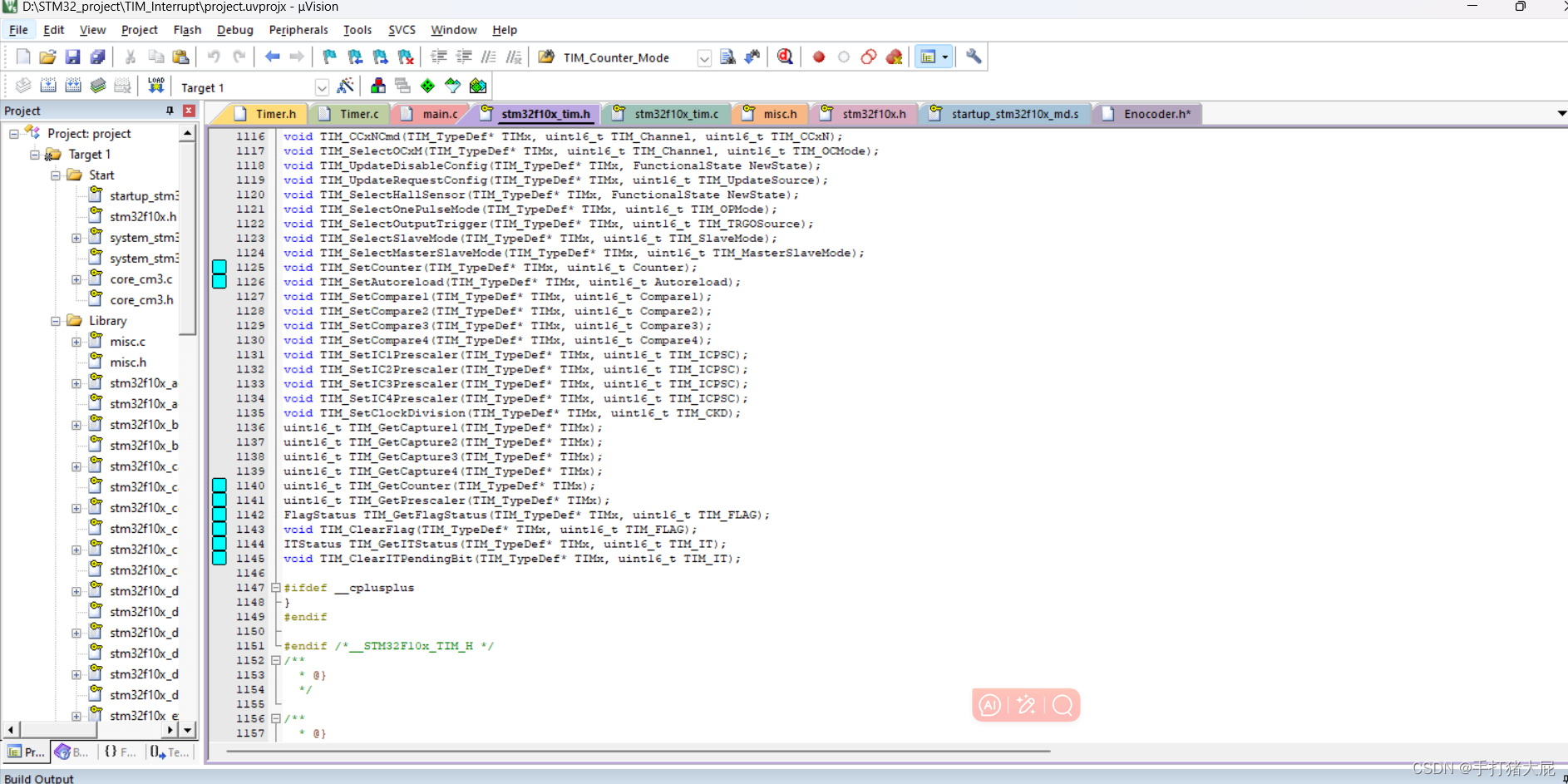The height and width of the screenshot is (784, 1568).
Task: Open a file using the folder icon
Action: (x=48, y=57)
